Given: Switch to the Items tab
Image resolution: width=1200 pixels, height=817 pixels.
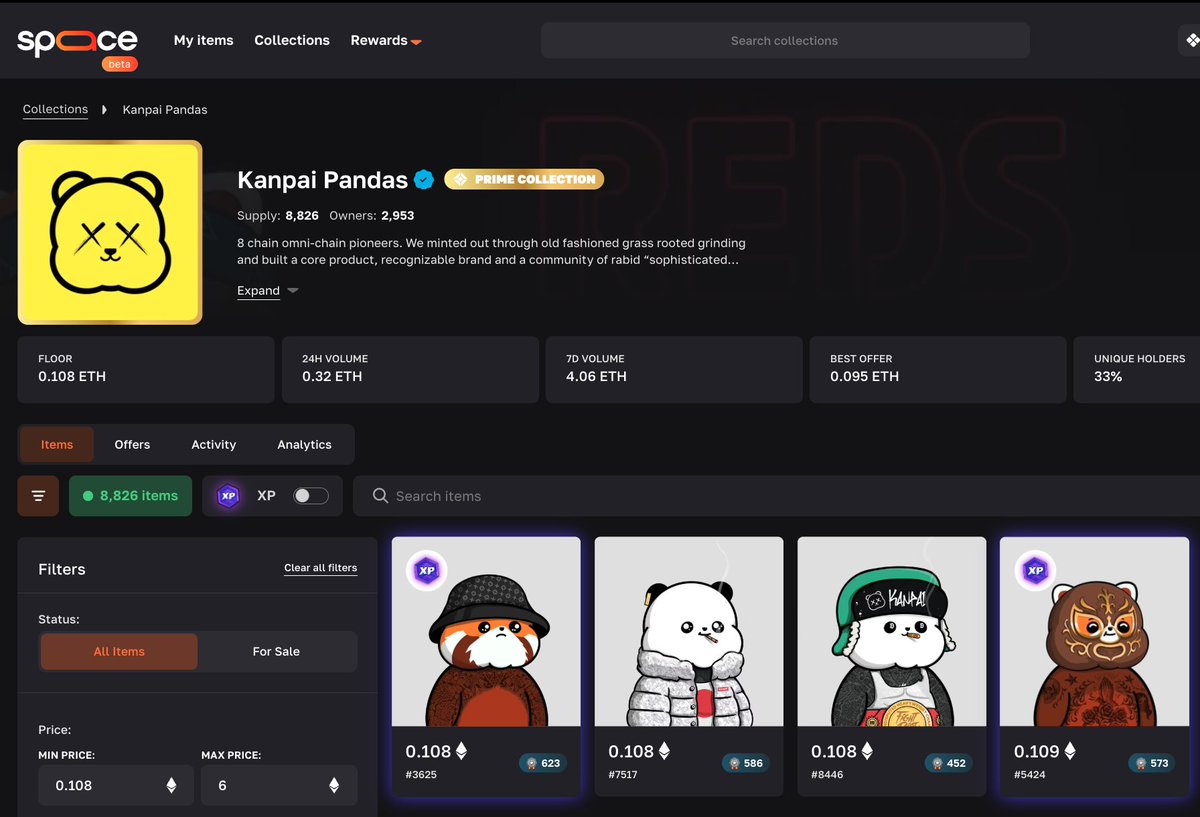Looking at the screenshot, I should pyautogui.click(x=57, y=444).
